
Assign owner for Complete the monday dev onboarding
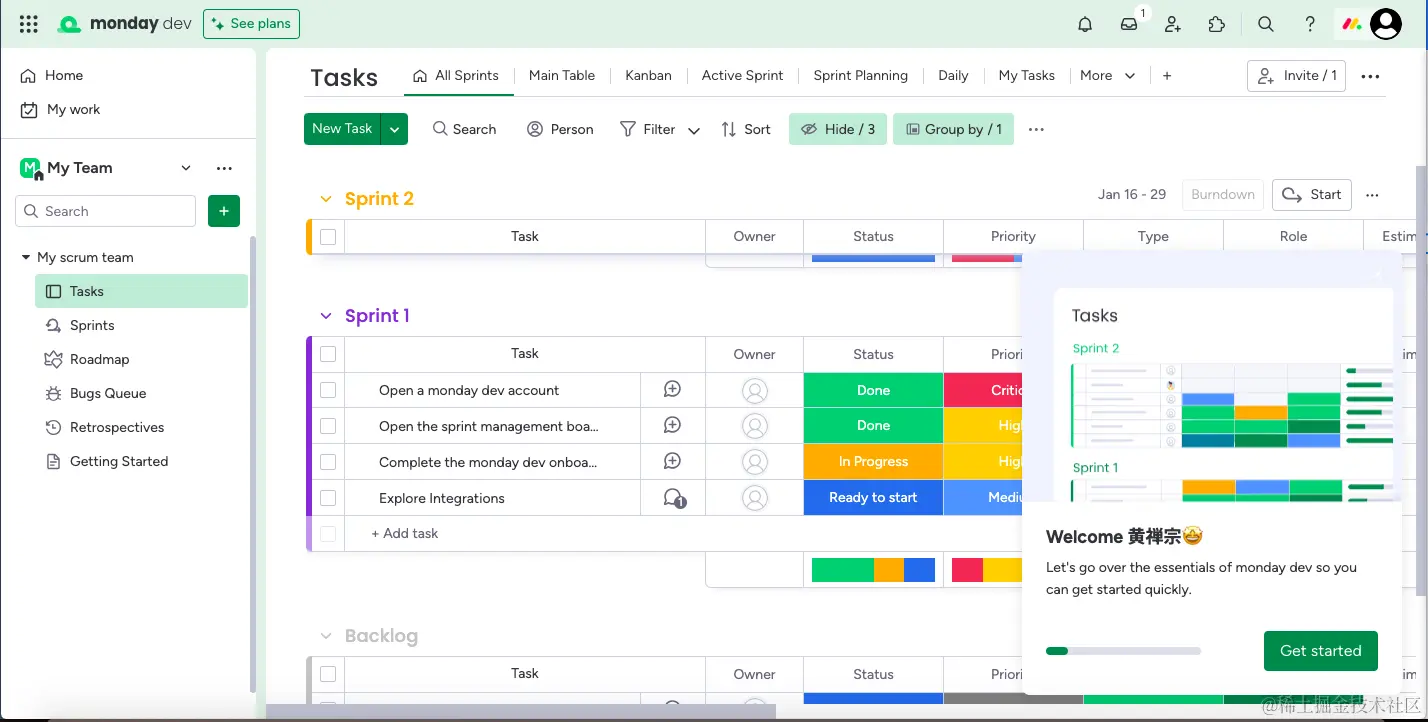click(x=755, y=462)
